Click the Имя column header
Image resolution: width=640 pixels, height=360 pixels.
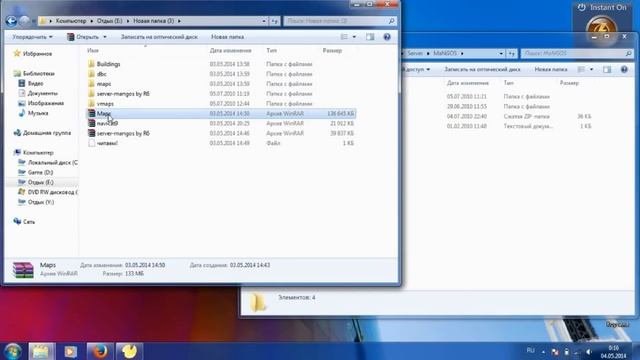pos(93,51)
